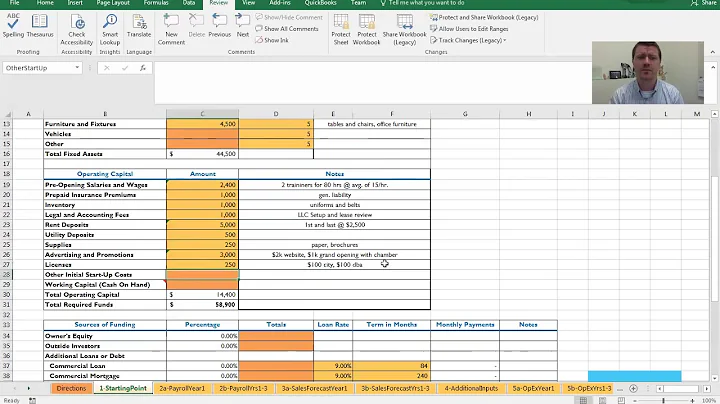The height and width of the screenshot is (404, 720).
Task: Click inside the formula bar
Action: point(373,83)
